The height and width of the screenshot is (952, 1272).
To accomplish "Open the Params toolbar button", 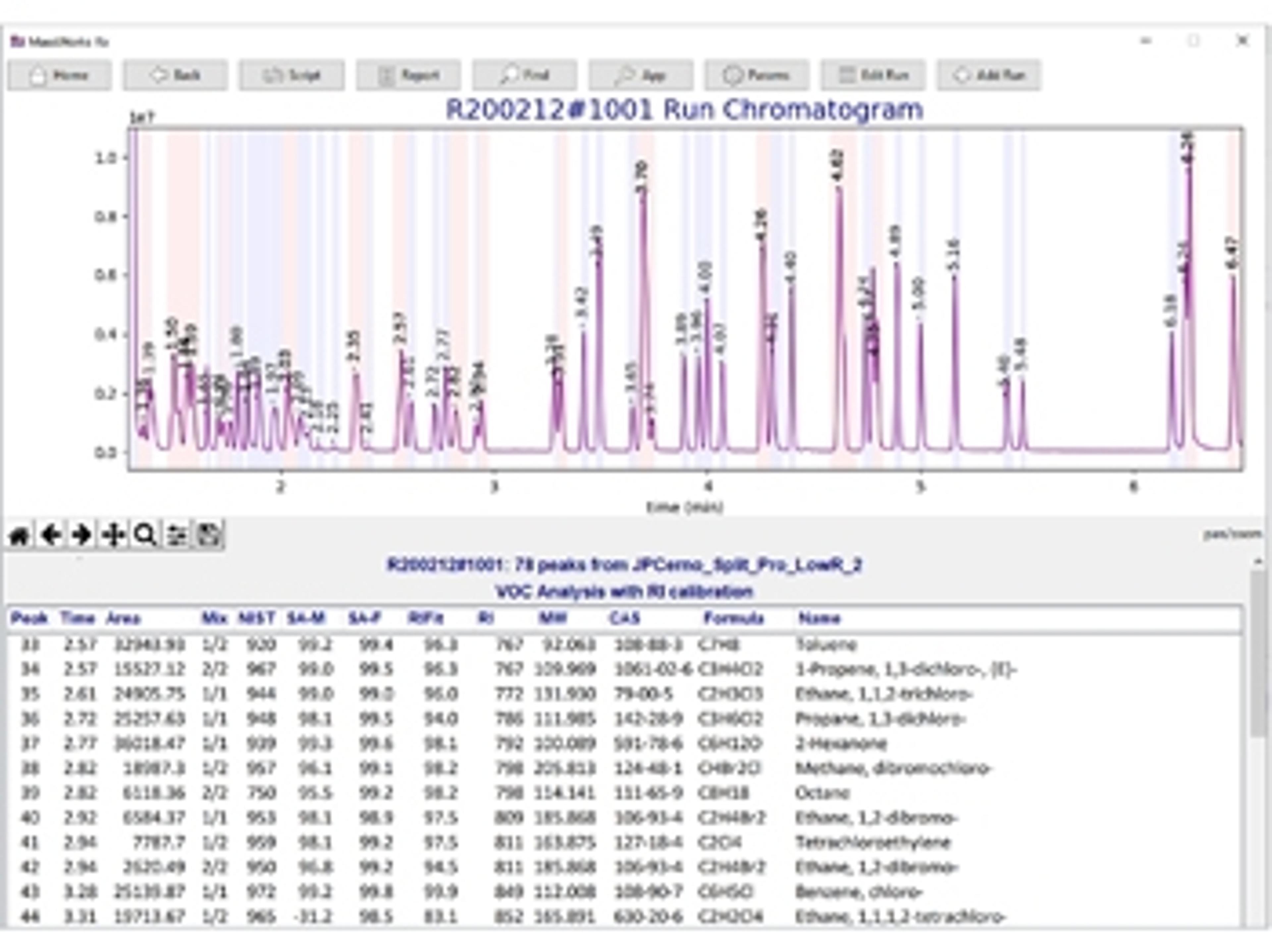I will (x=757, y=75).
